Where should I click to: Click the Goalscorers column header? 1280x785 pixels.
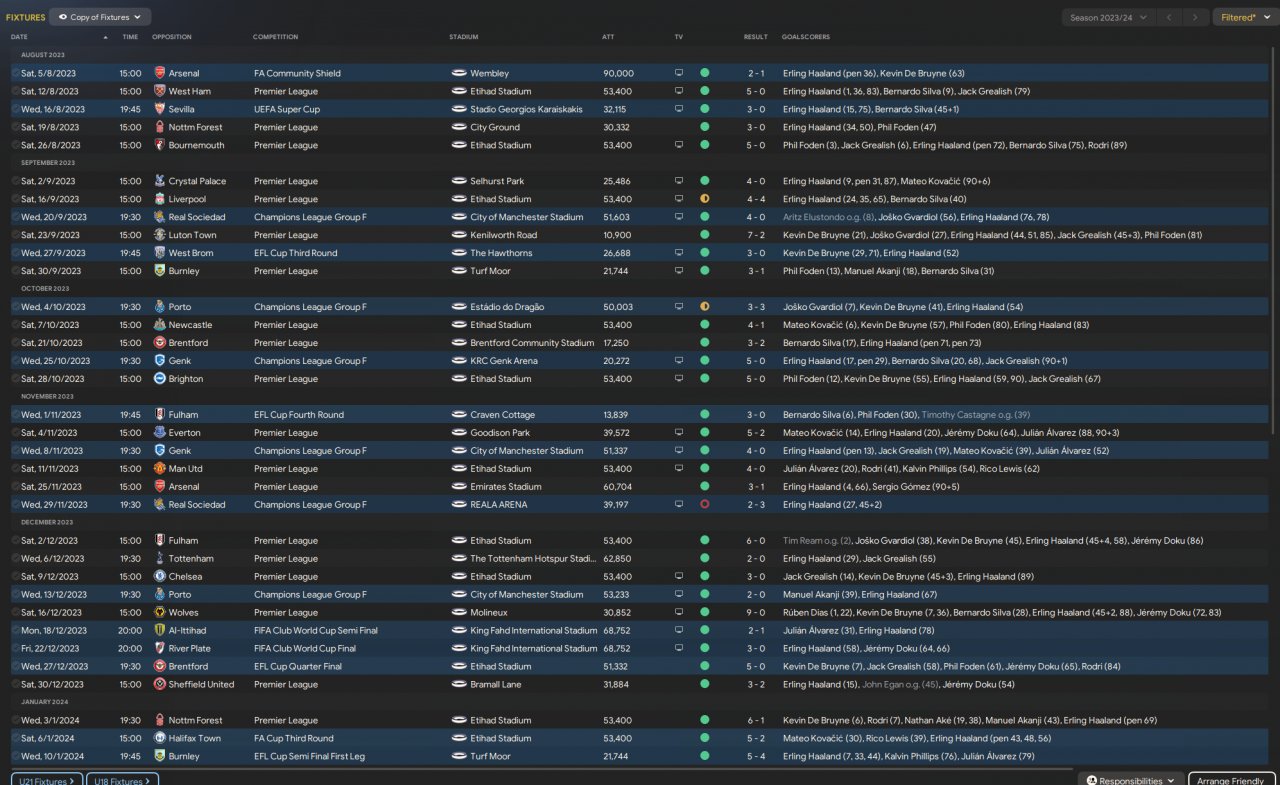[806, 37]
